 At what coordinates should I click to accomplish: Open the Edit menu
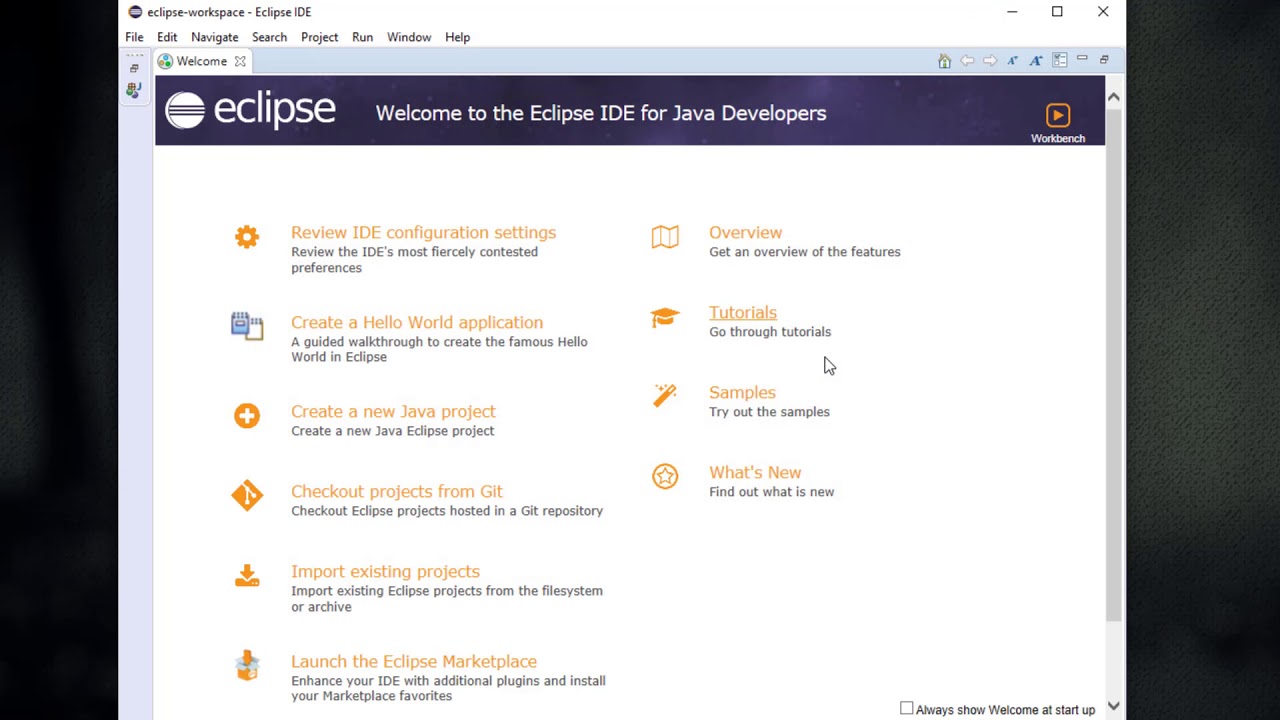pos(167,37)
